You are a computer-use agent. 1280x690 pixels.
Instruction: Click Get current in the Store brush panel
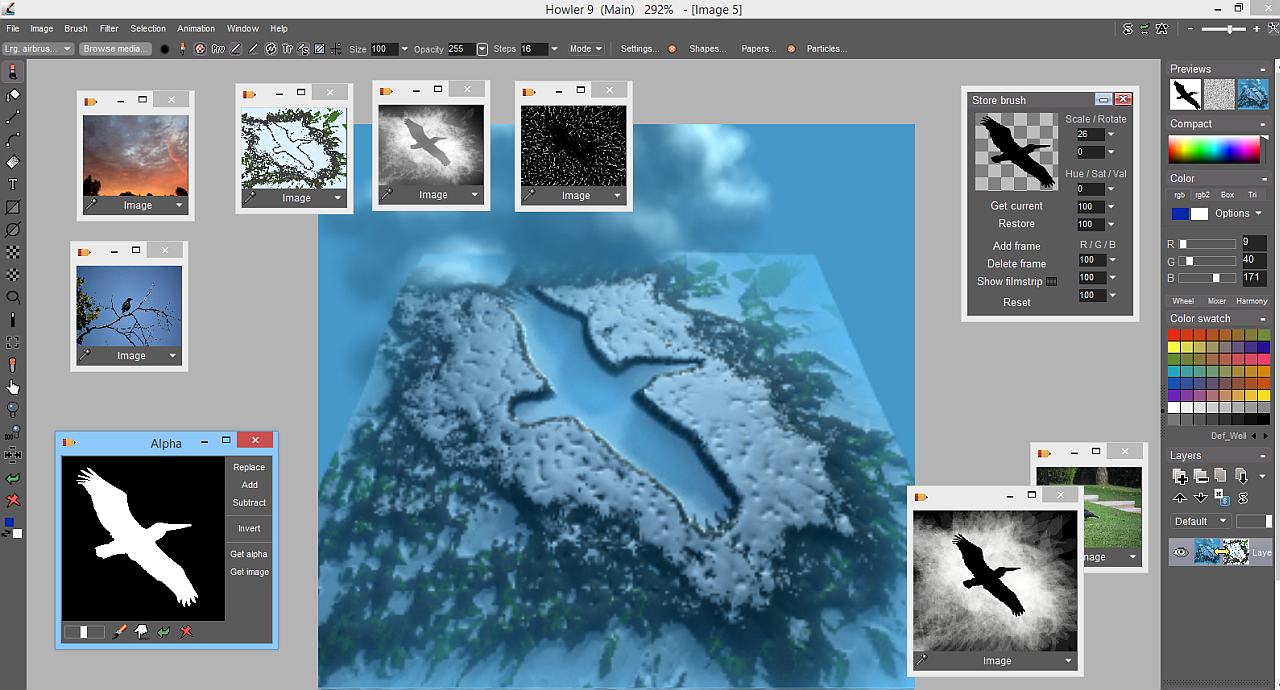[x=1017, y=206]
